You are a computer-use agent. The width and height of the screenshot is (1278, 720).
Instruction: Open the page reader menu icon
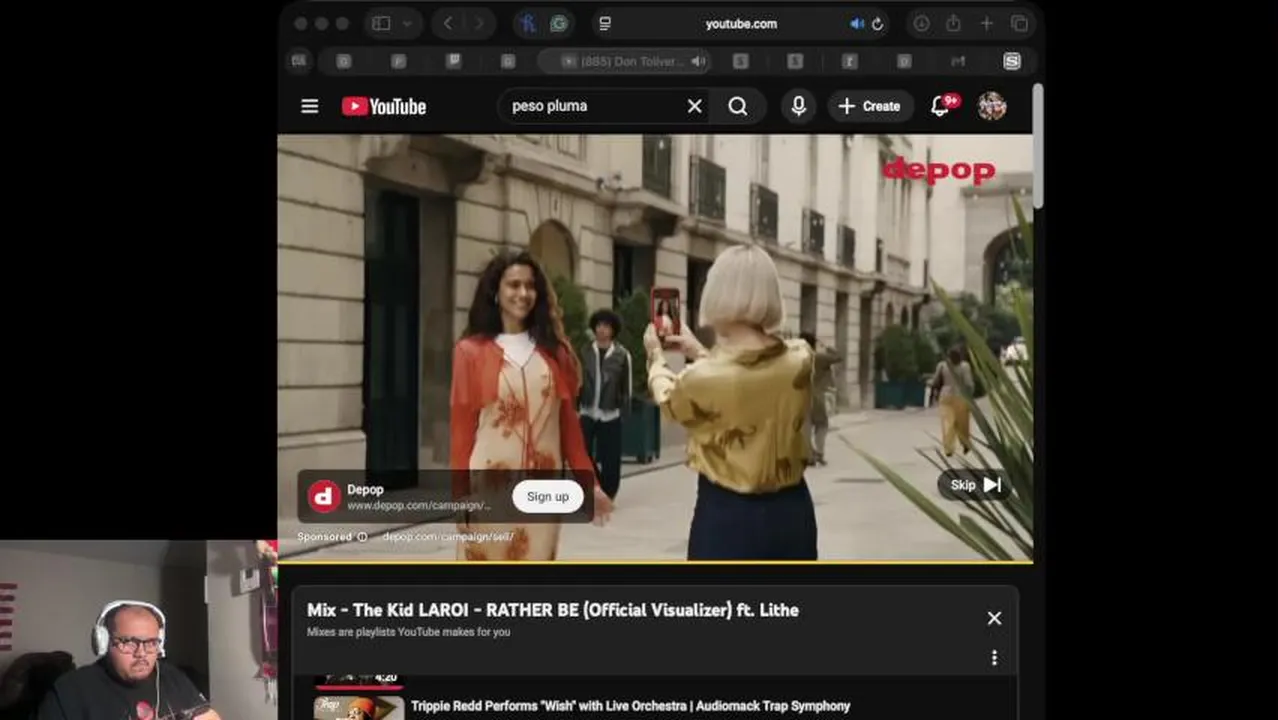[605, 24]
